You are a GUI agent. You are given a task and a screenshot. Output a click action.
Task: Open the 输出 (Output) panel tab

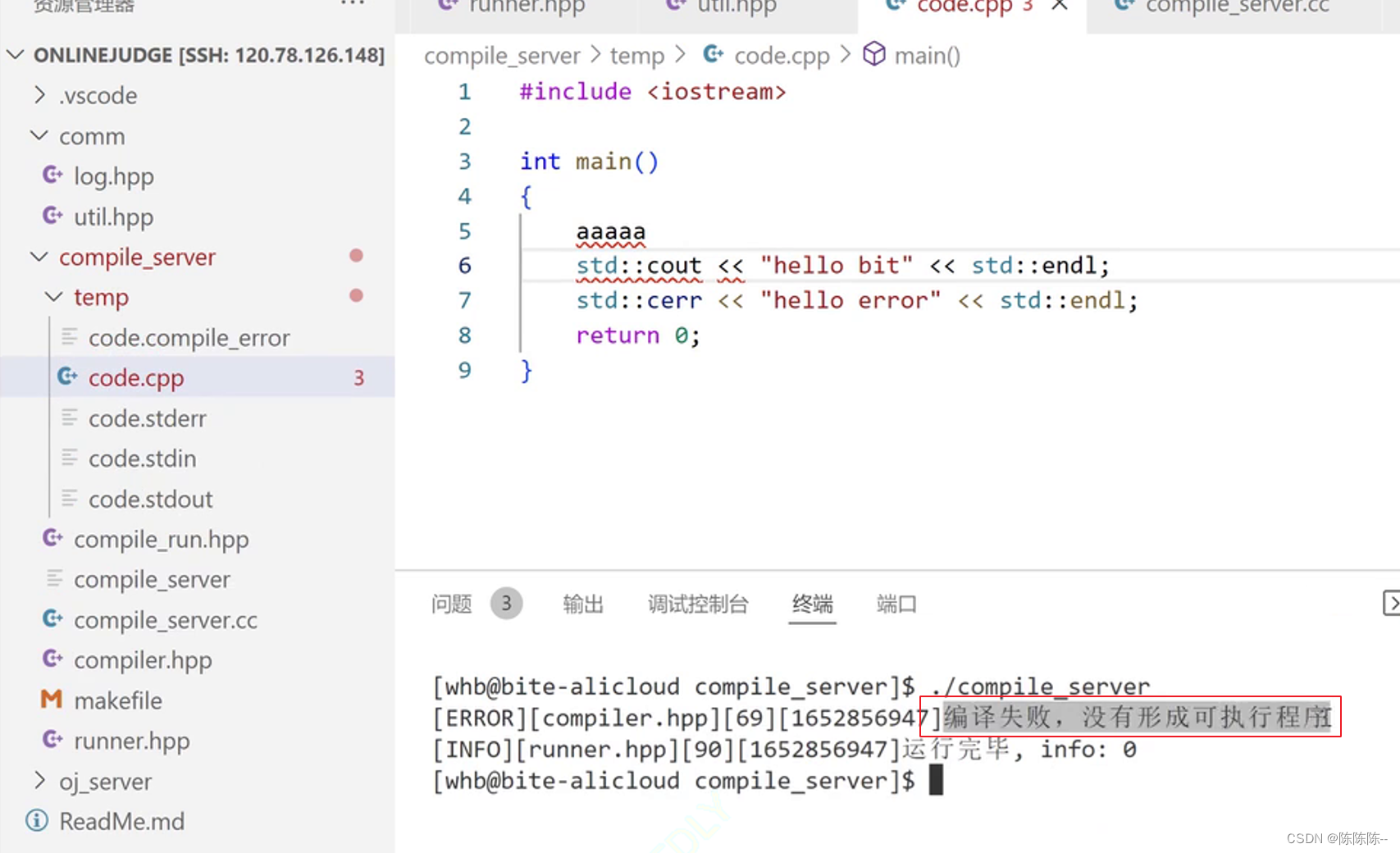pos(583,604)
